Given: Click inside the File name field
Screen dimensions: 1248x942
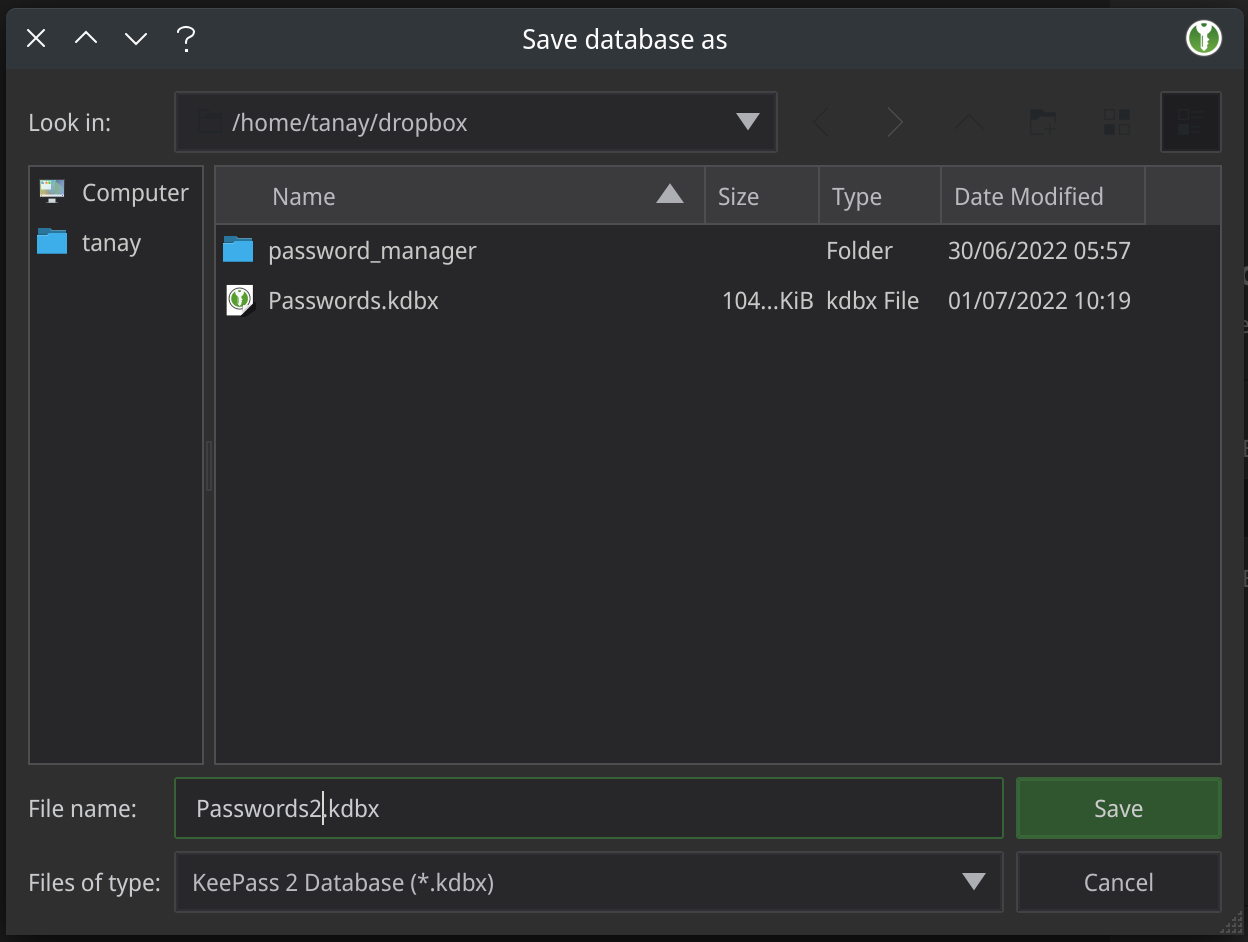Looking at the screenshot, I should click(588, 808).
